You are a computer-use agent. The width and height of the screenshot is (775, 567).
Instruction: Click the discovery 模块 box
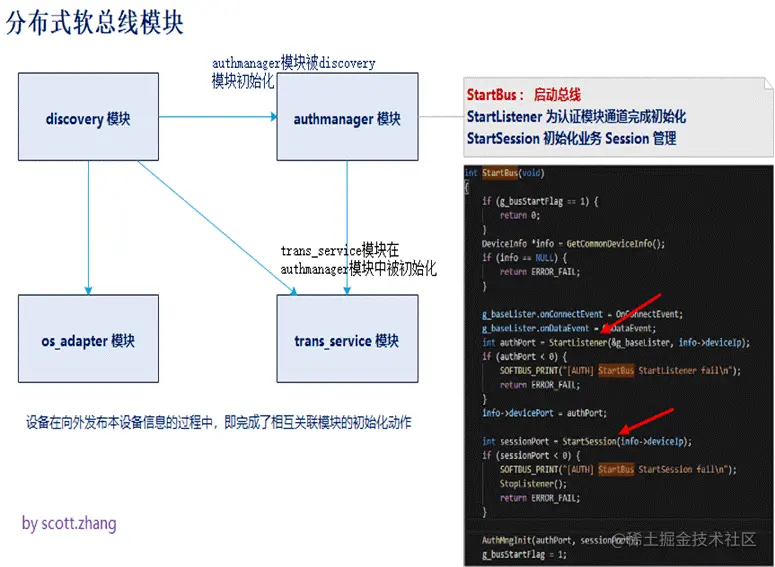pos(88,117)
